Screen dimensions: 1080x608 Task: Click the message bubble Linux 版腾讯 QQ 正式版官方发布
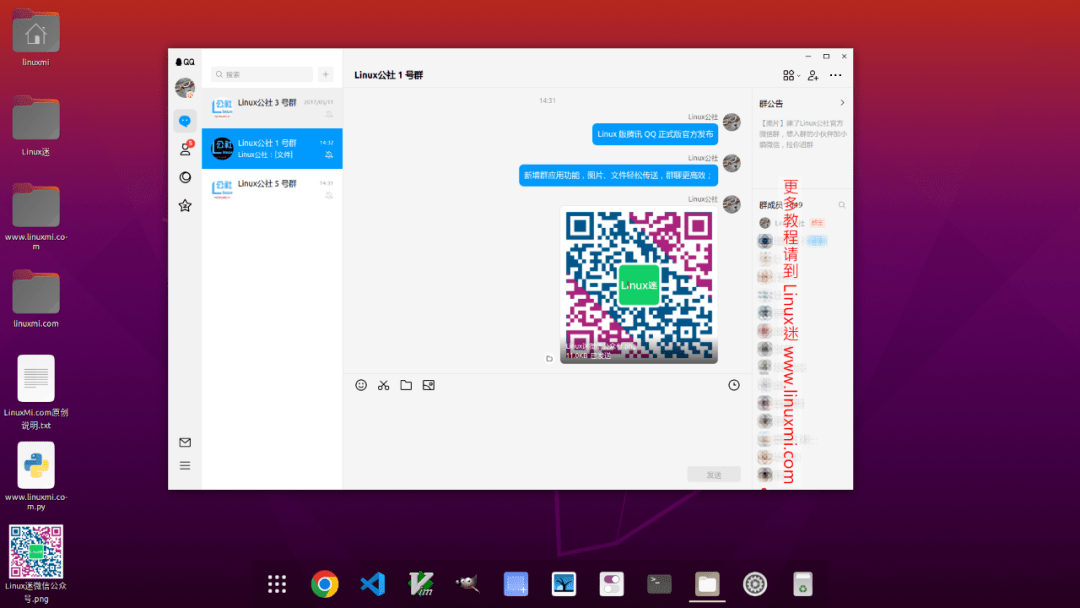tap(655, 134)
